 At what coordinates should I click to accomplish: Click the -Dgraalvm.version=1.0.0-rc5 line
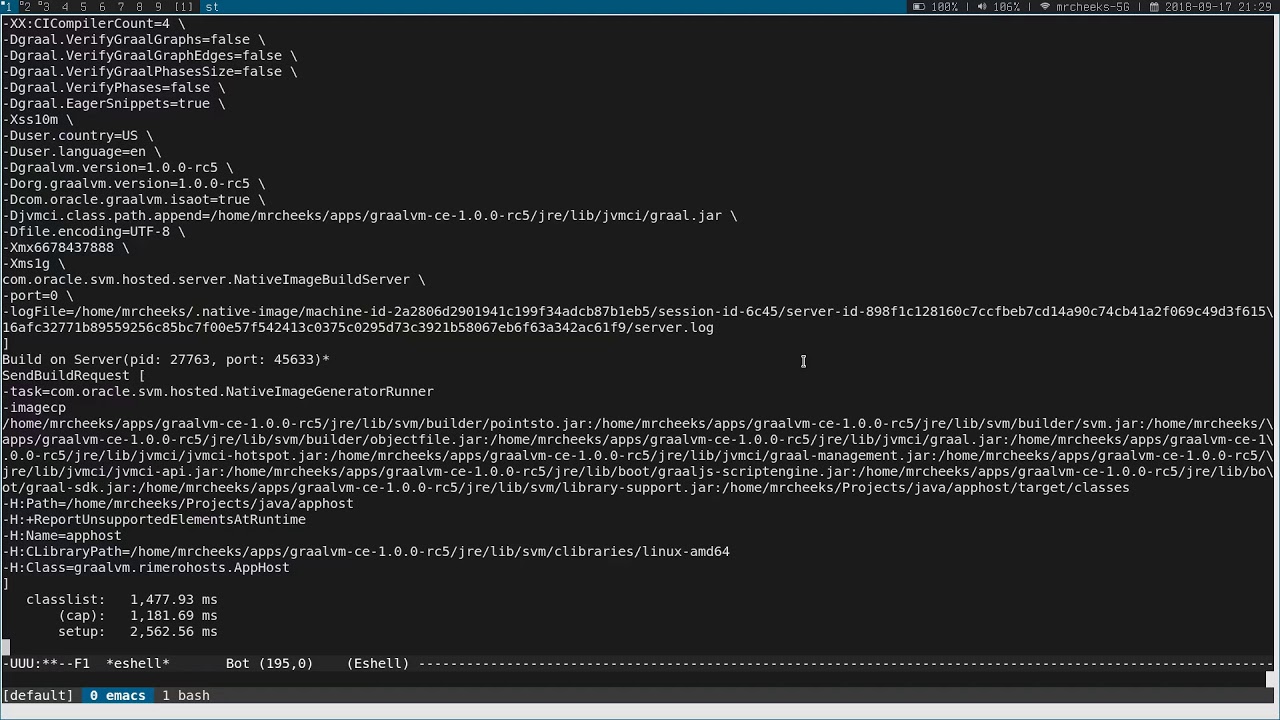coord(118,167)
